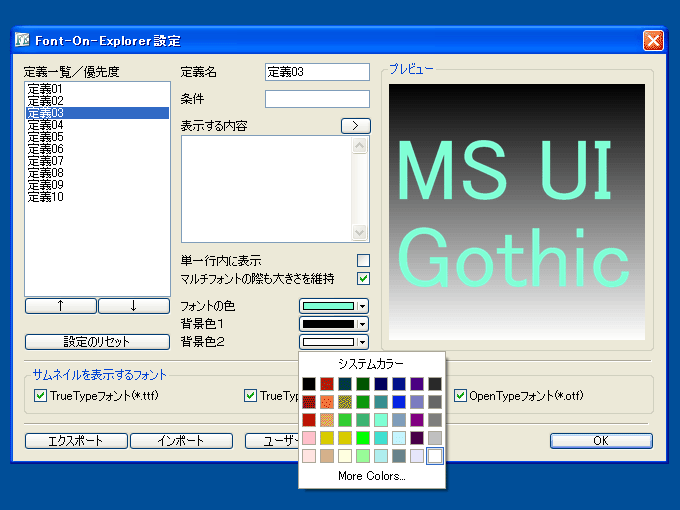Open the > button beside 表示する内容
This screenshot has width=680, height=510.
[x=356, y=126]
